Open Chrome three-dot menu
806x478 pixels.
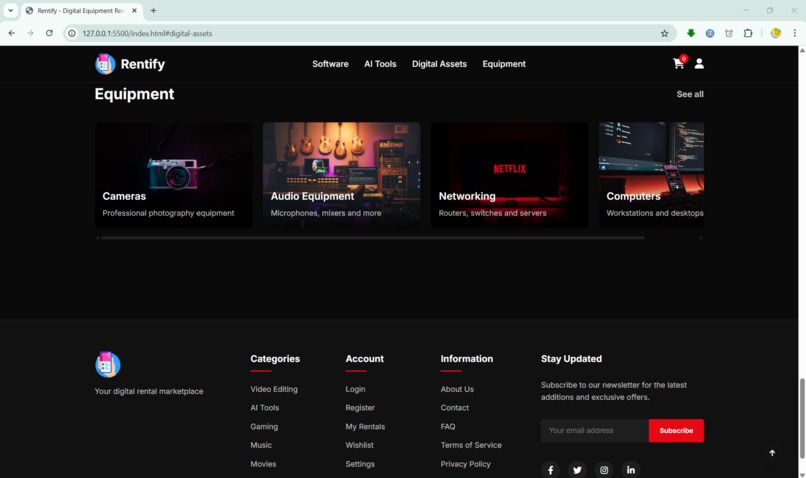[795, 33]
